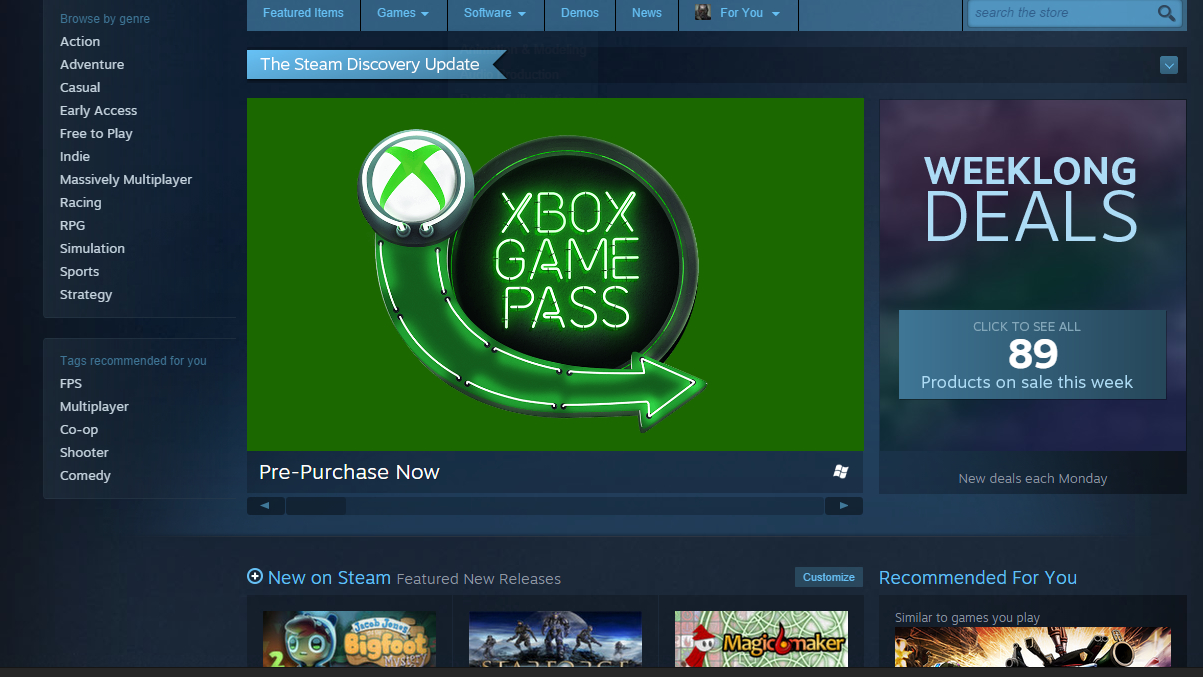Image resolution: width=1203 pixels, height=677 pixels.
Task: Click the carousel scrollbar thumb
Action: 316,506
